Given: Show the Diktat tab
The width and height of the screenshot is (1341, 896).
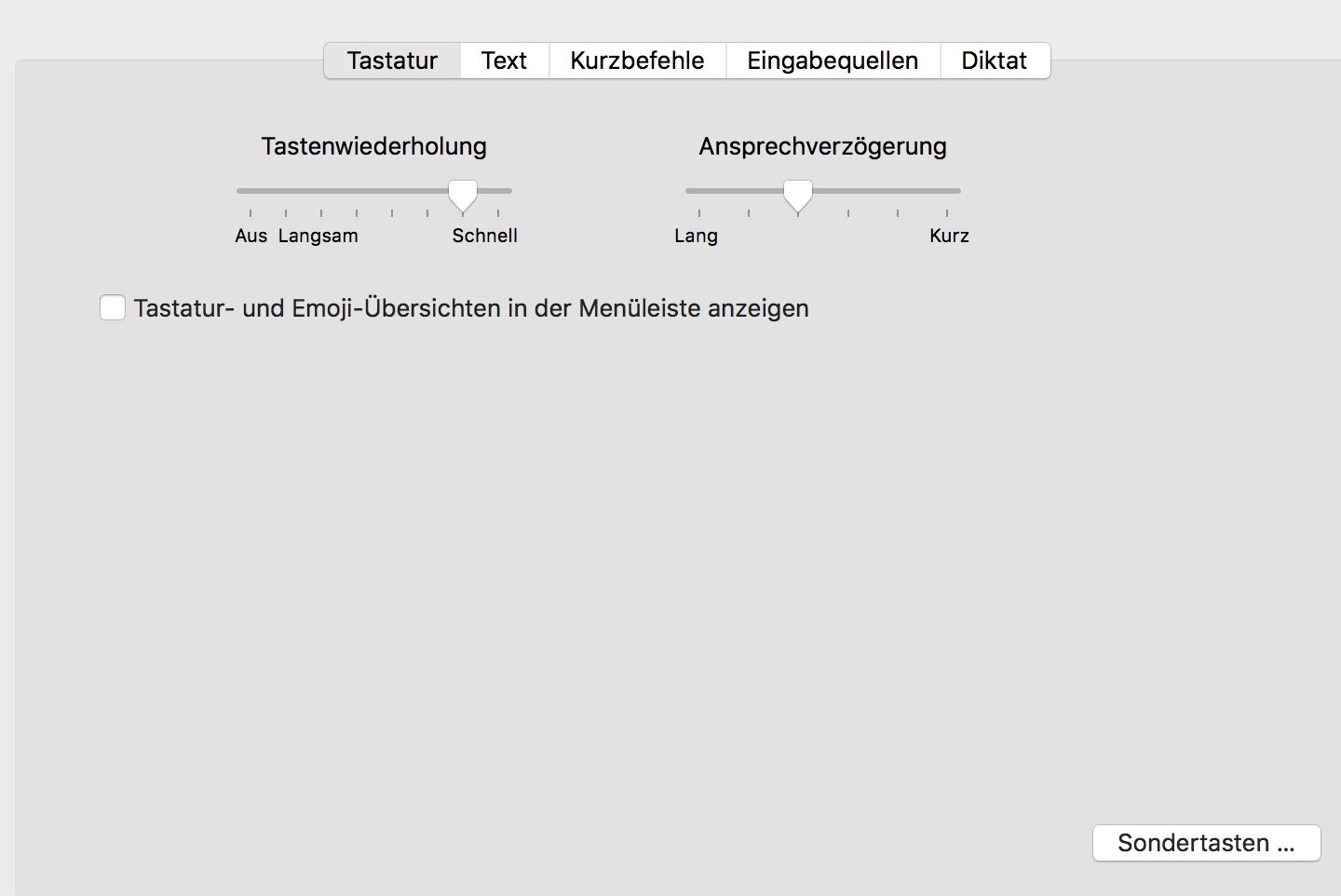Looking at the screenshot, I should click(994, 61).
